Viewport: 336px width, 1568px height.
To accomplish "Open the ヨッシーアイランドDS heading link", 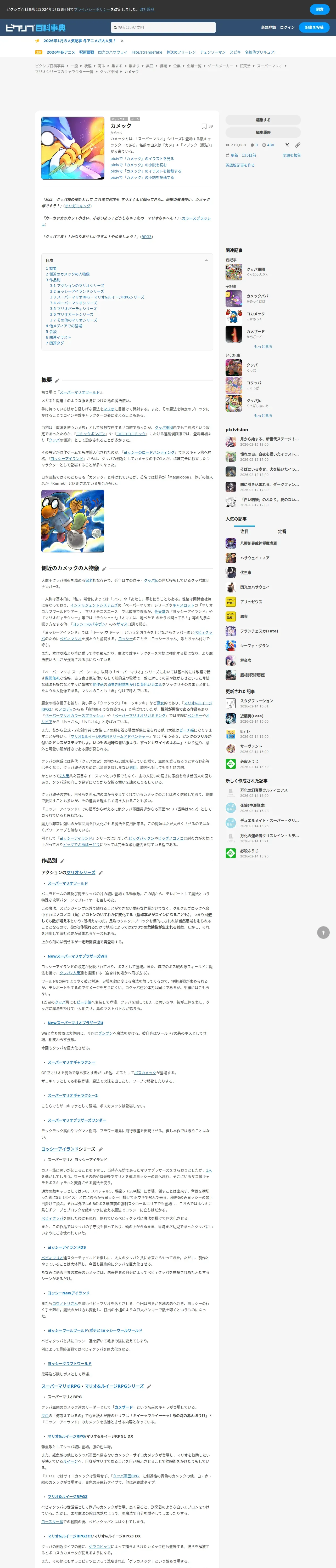I will [x=66, y=1247].
